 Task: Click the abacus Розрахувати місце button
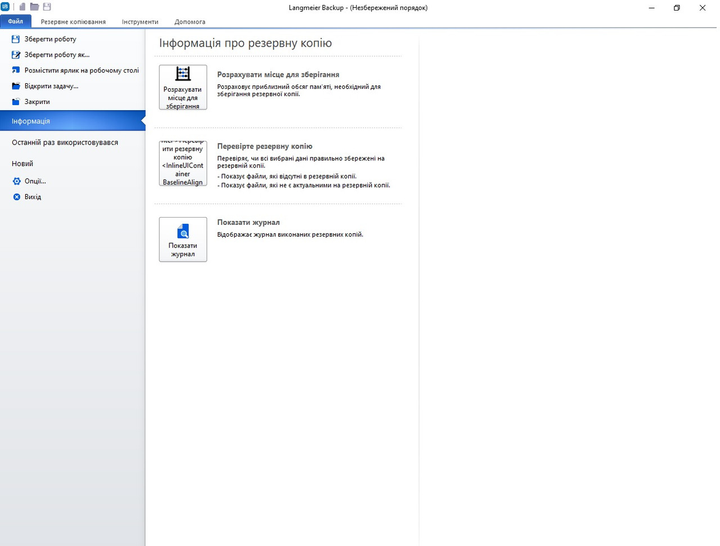pyautogui.click(x=183, y=87)
